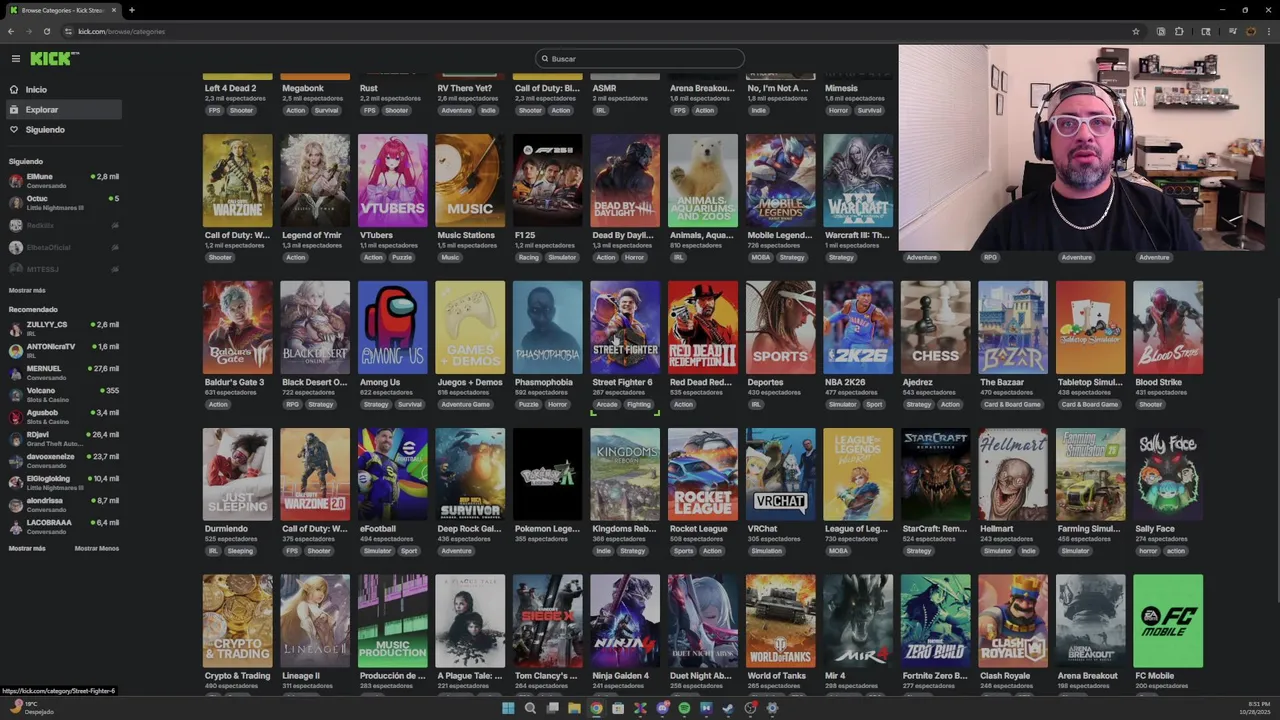1280x720 pixels.
Task: Open Music Stations category thumbnail
Action: pyautogui.click(x=470, y=180)
